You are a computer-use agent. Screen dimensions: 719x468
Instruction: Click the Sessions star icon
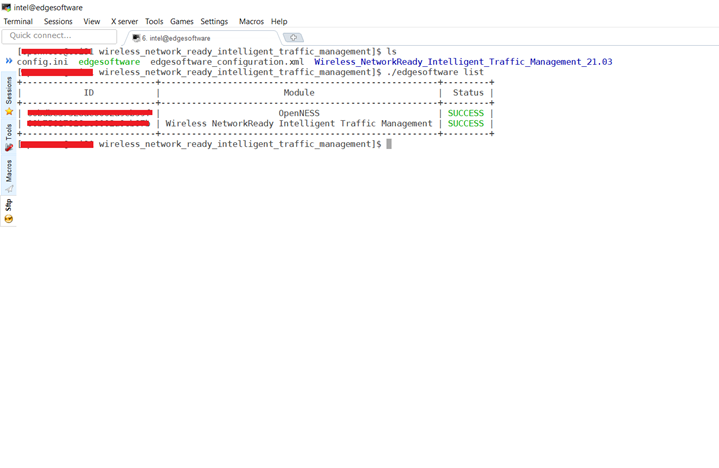coord(9,111)
